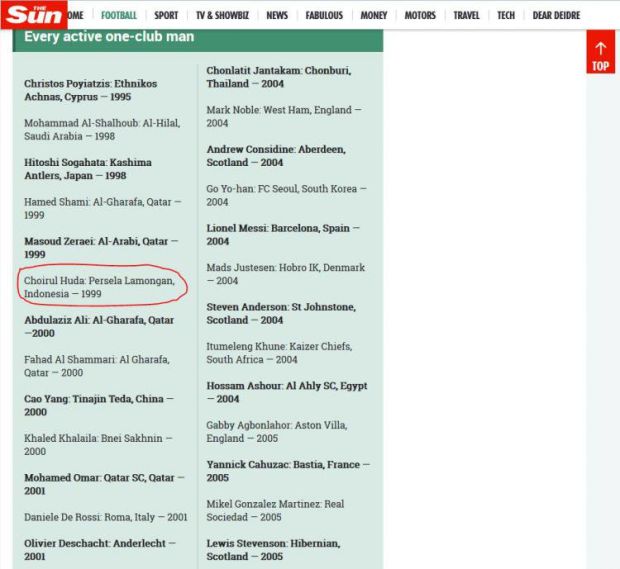Open the Sport section
Image resolution: width=620 pixels, height=569 pixels.
(x=166, y=15)
